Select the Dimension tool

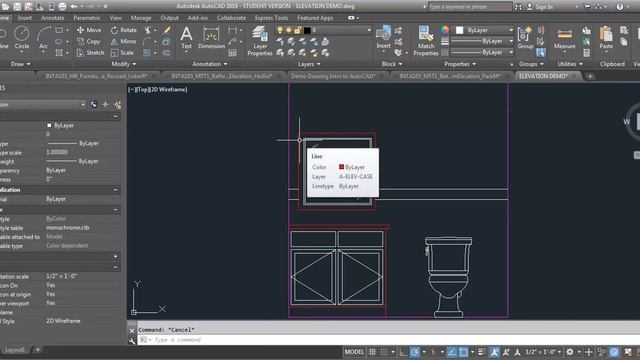point(211,37)
